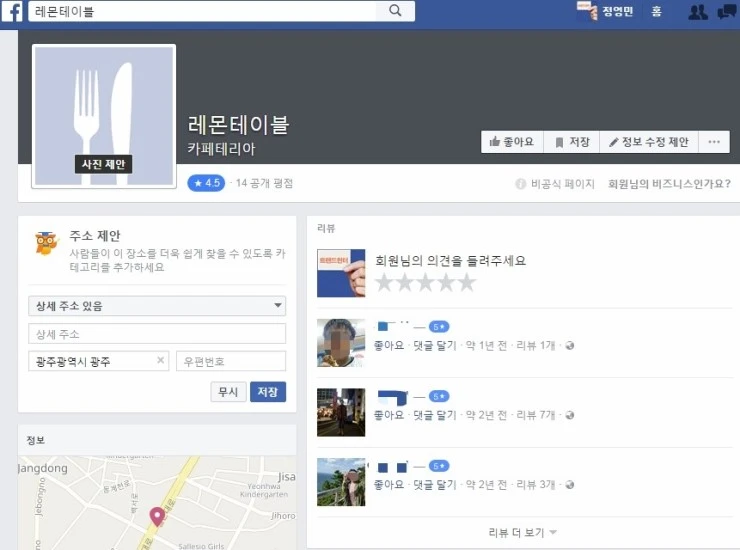Clear the city field with X icon

point(160,360)
